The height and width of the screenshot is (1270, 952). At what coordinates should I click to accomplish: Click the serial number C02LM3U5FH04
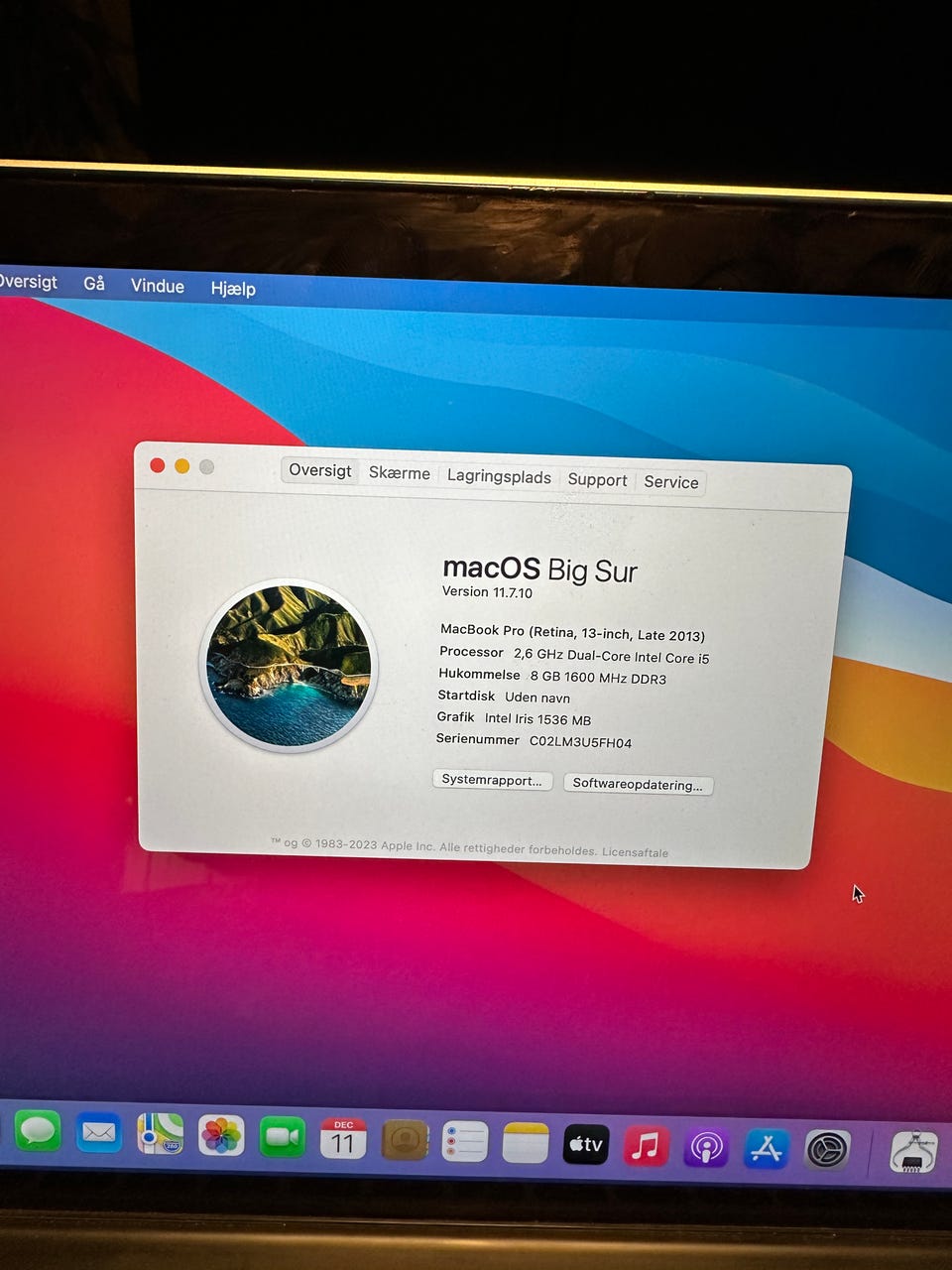[x=580, y=742]
